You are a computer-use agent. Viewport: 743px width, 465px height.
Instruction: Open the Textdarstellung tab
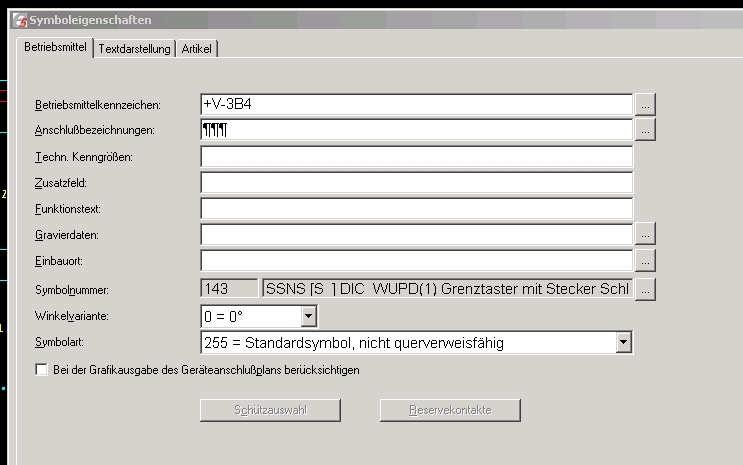134,49
